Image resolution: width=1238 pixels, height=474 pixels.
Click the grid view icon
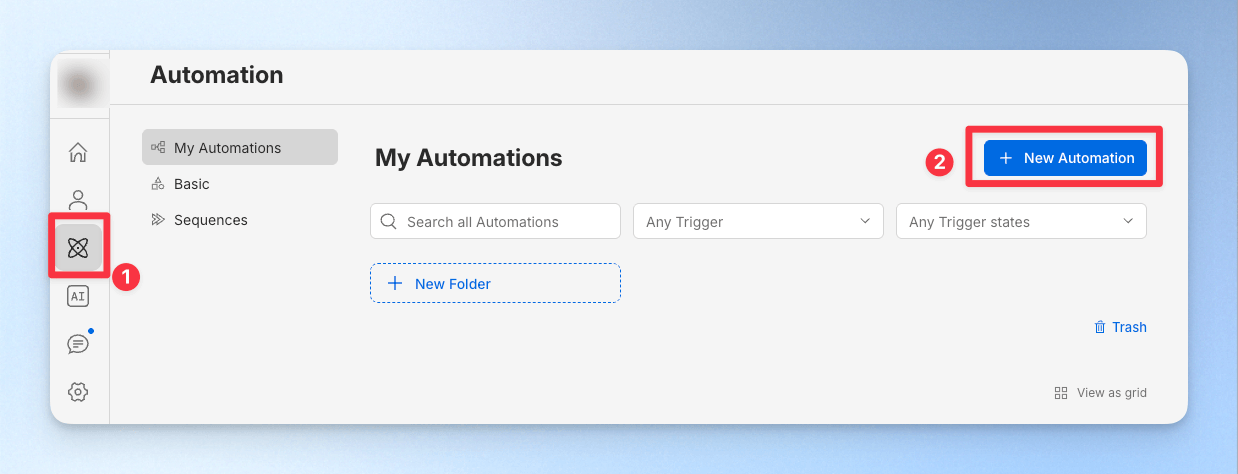(1061, 393)
